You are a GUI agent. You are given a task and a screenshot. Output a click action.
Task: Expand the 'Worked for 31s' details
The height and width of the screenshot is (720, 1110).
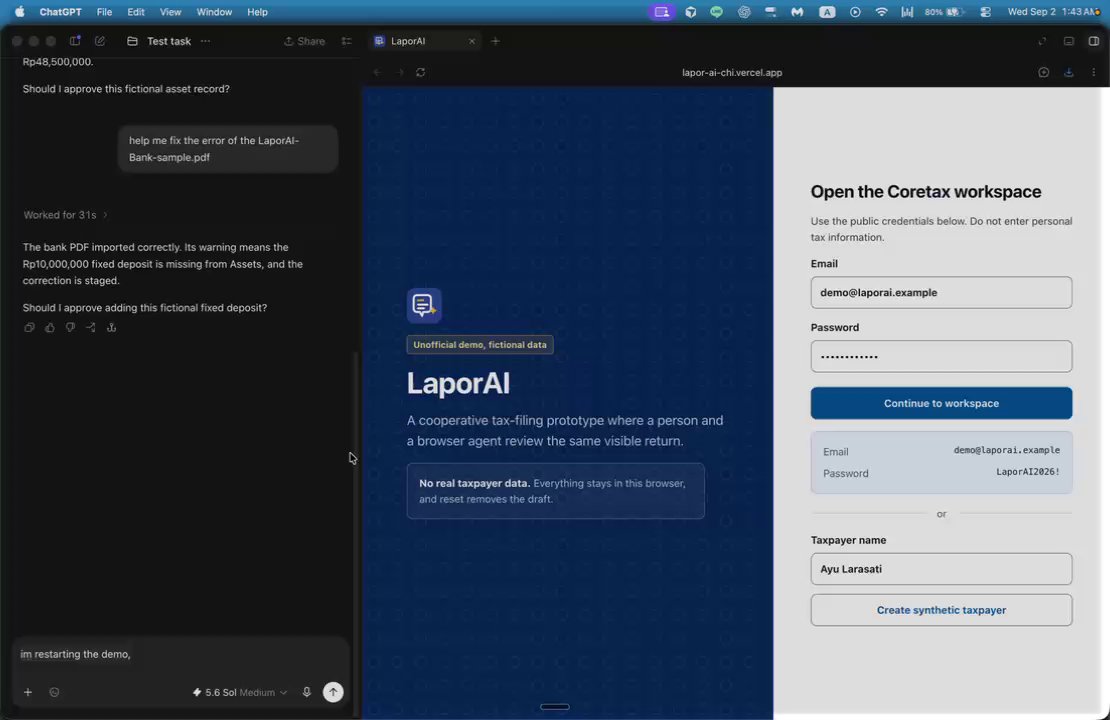click(65, 215)
